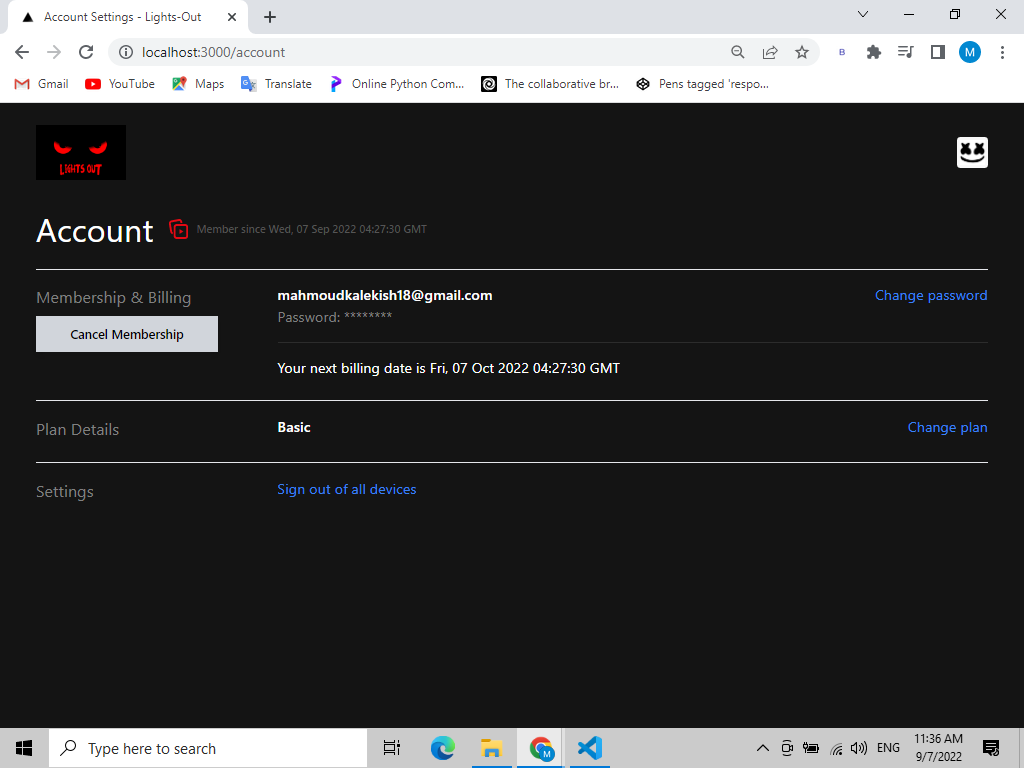Open the tab search chevron
Viewport: 1024px width, 768px height.
click(x=862, y=15)
